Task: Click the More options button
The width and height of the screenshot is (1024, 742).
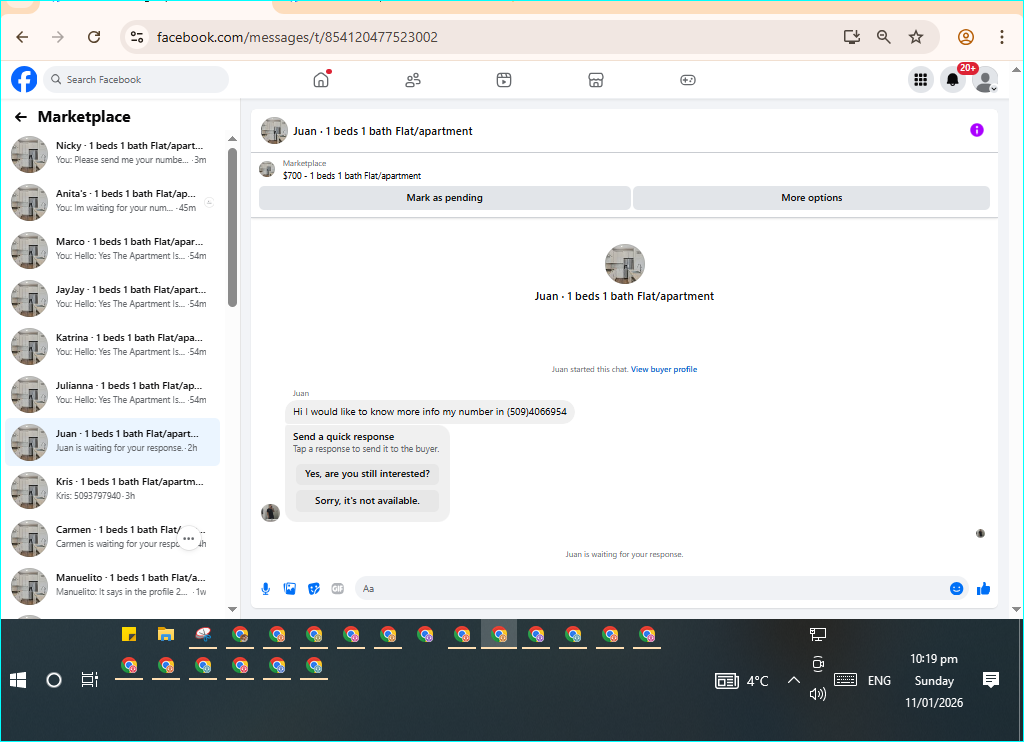Action: (x=811, y=198)
